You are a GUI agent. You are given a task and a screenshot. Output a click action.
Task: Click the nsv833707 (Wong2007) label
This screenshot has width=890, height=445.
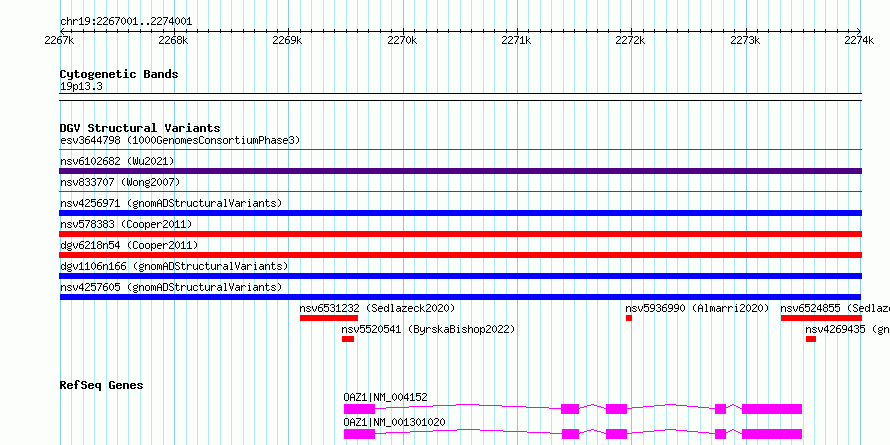(120, 182)
